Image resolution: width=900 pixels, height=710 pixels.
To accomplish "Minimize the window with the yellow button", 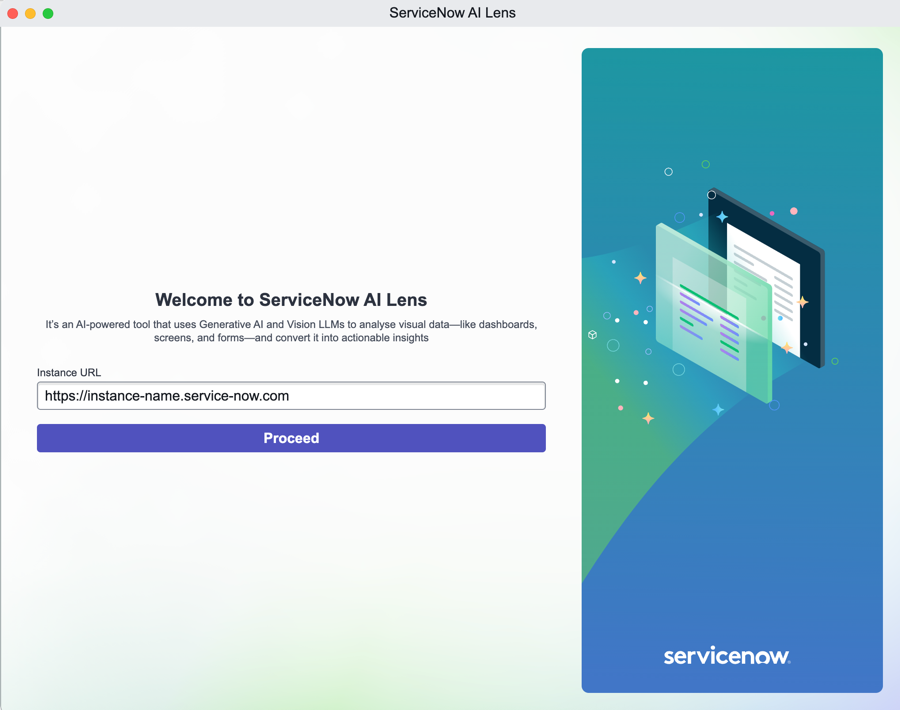I will pyautogui.click(x=30, y=13).
